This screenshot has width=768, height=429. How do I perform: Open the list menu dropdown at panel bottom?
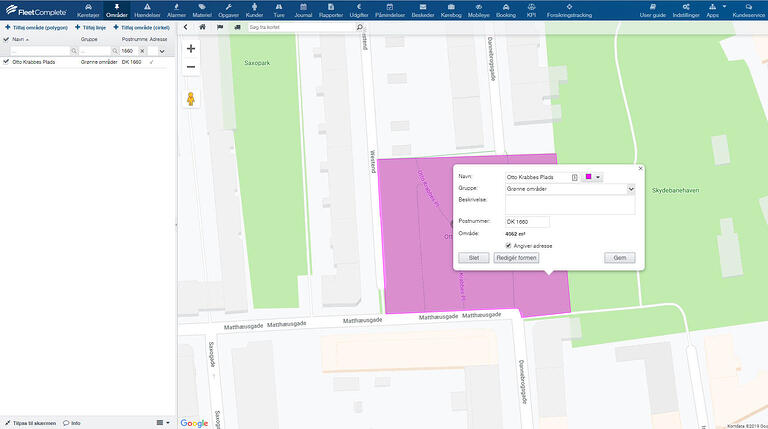coord(163,423)
